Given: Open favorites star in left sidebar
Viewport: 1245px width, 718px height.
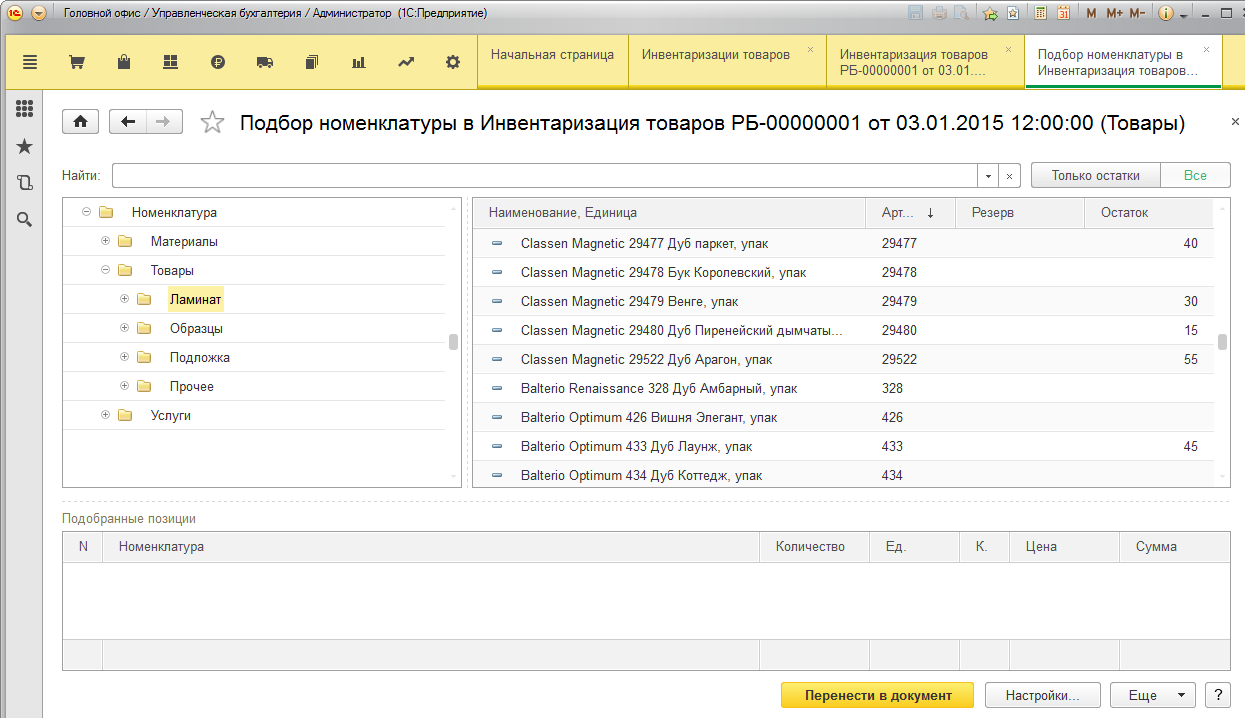Looking at the screenshot, I should [x=24, y=147].
